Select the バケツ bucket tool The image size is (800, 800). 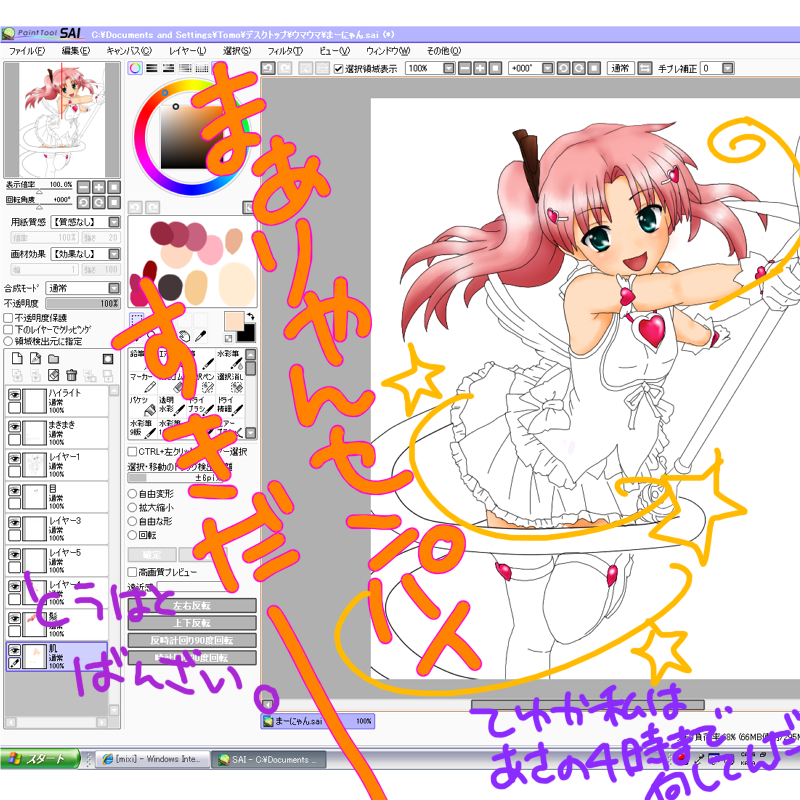(x=142, y=405)
